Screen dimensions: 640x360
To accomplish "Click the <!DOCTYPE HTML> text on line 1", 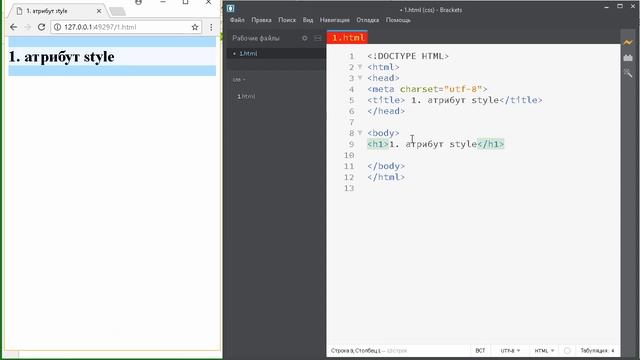I will 408,56.
